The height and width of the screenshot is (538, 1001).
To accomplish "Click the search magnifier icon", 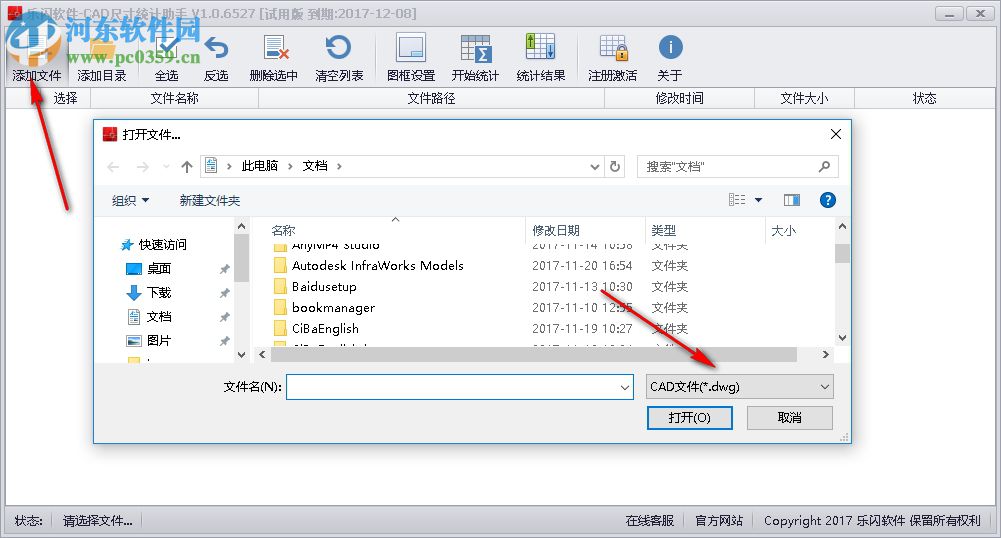I will click(824, 167).
